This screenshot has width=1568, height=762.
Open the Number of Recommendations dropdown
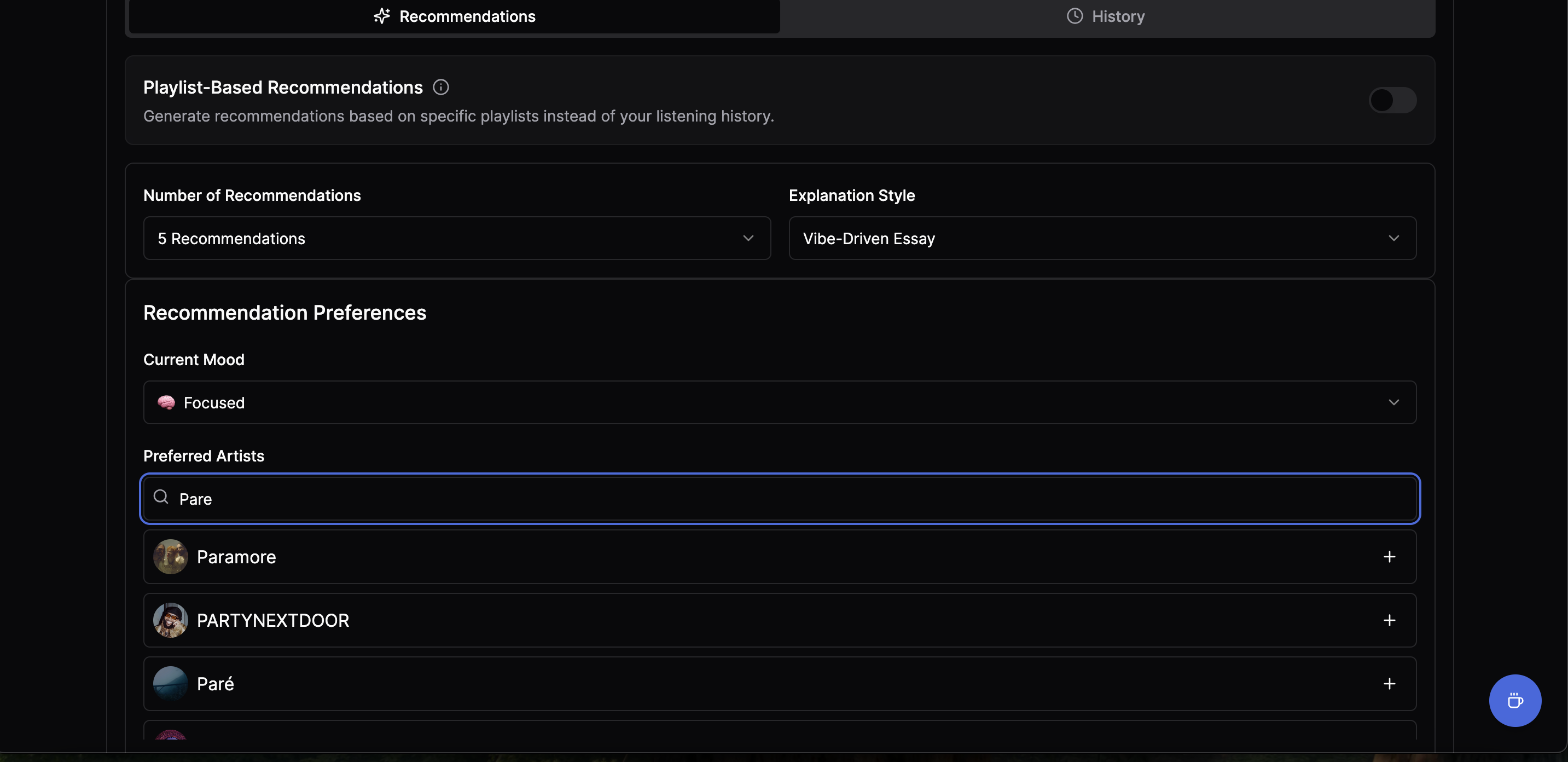[x=456, y=238]
